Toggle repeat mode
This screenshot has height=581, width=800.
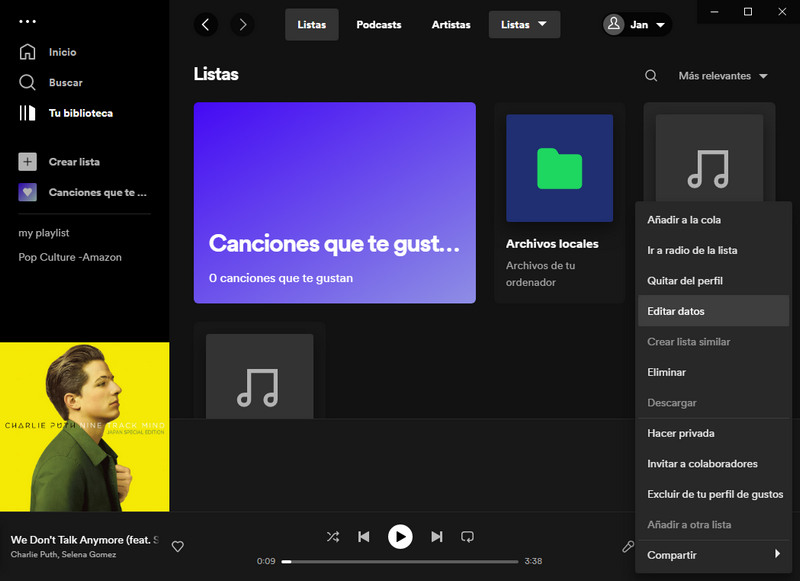pyautogui.click(x=467, y=537)
